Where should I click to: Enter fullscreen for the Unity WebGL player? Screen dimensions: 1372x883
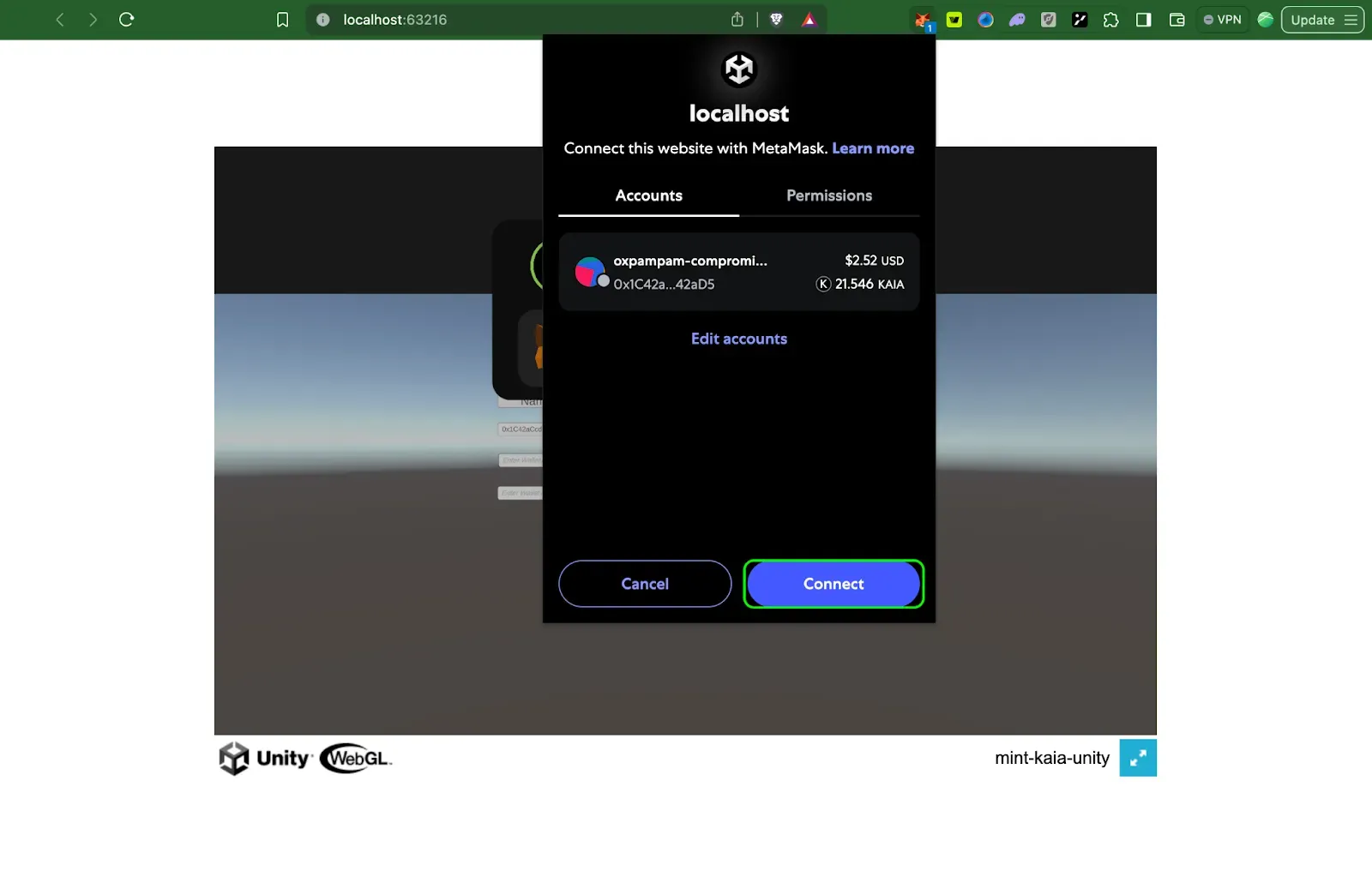pyautogui.click(x=1137, y=758)
